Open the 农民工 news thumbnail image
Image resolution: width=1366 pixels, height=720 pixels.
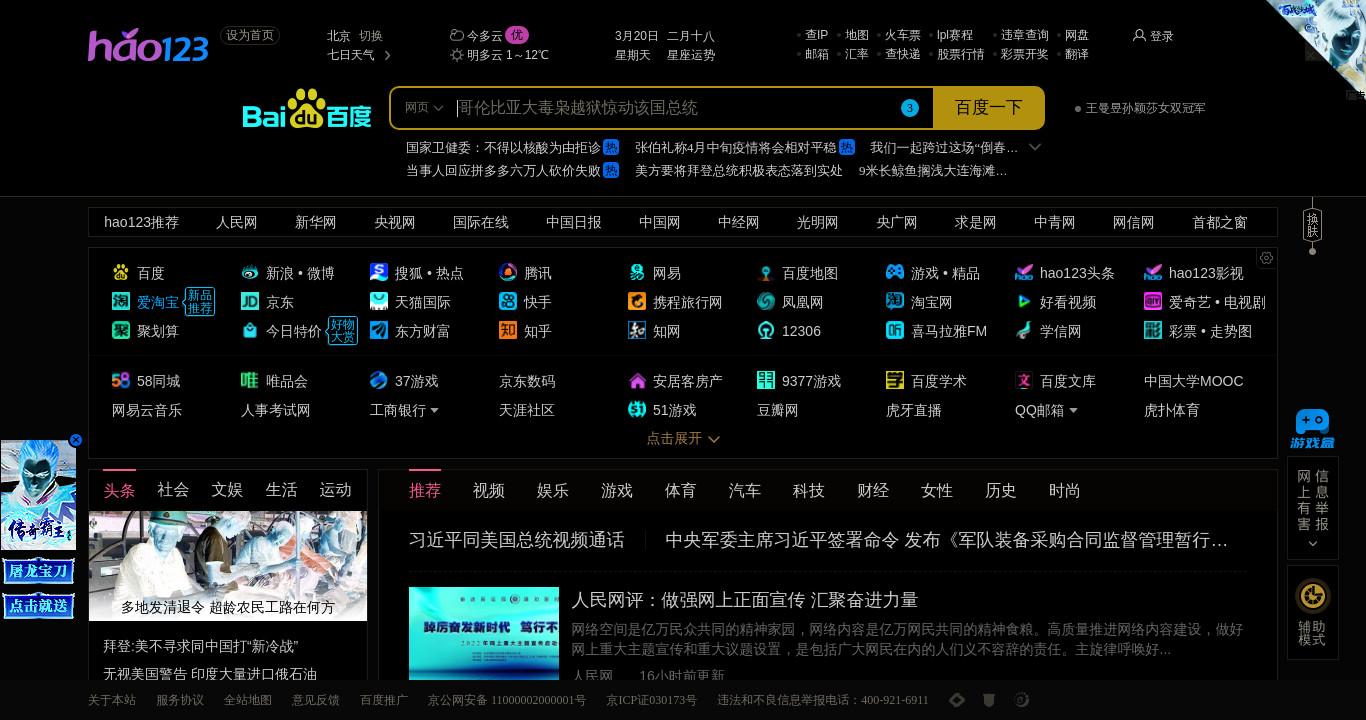pyautogui.click(x=228, y=566)
